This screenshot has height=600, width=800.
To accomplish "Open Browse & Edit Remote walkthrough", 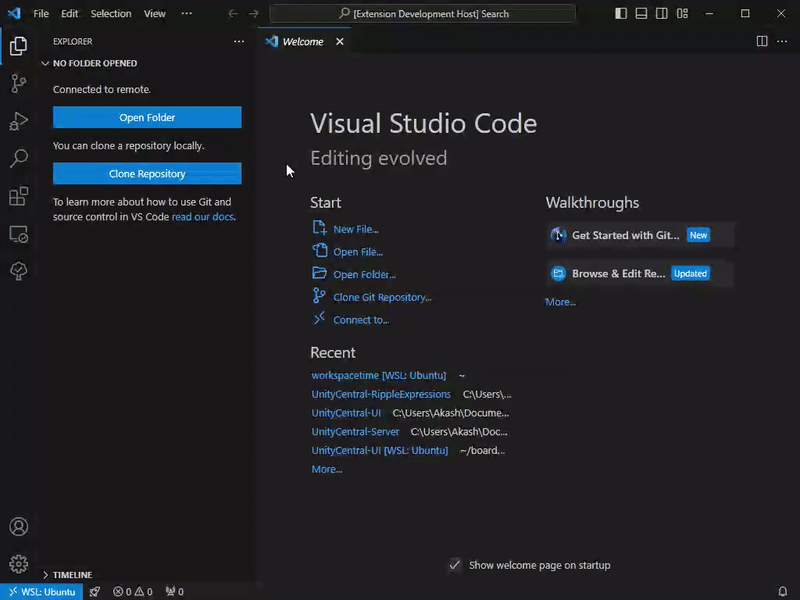I will point(640,273).
